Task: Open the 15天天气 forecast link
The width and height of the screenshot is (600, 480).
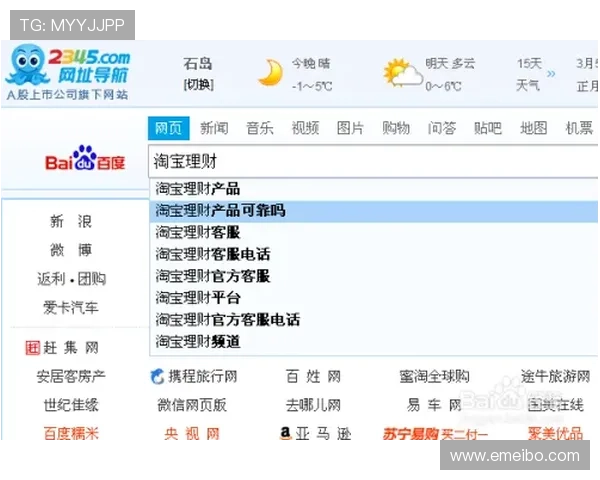Action: pyautogui.click(x=529, y=74)
